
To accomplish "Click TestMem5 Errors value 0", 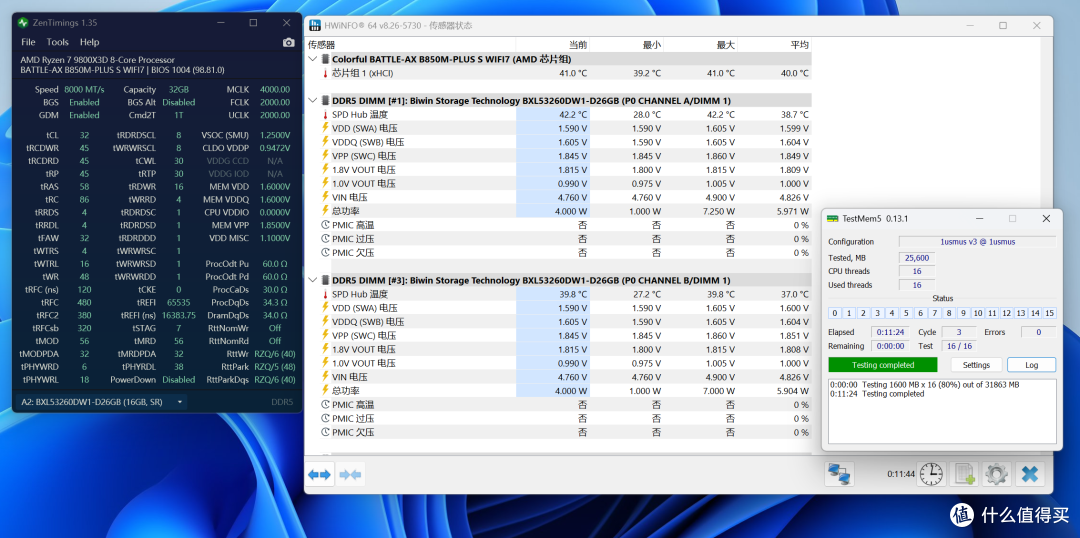I will click(x=1040, y=332).
